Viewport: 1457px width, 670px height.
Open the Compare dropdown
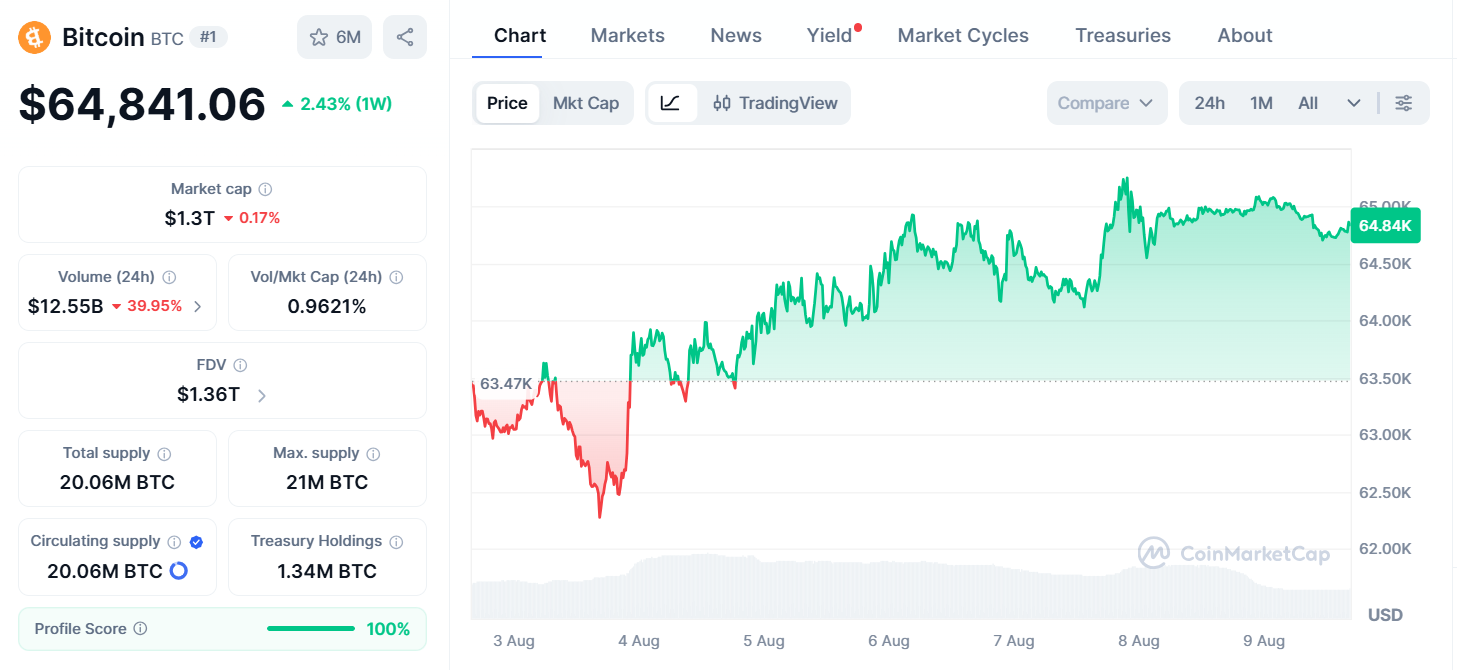(x=1107, y=103)
